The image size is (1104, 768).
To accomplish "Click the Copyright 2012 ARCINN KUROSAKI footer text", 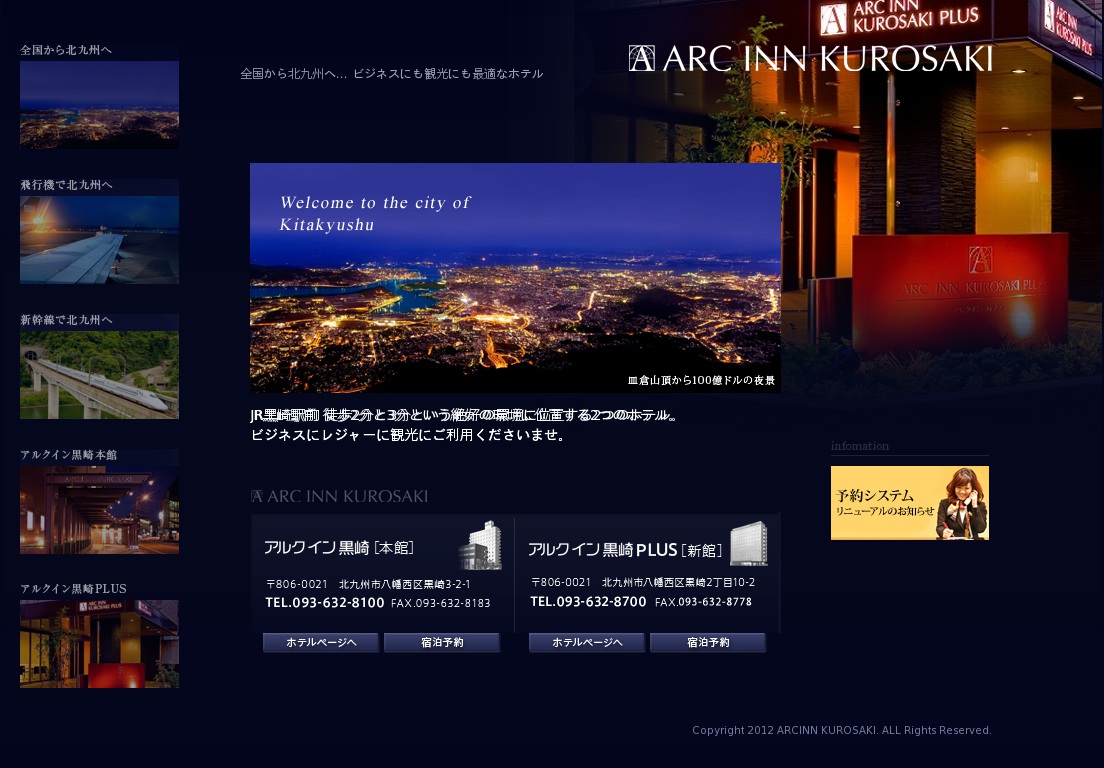I will [x=841, y=730].
